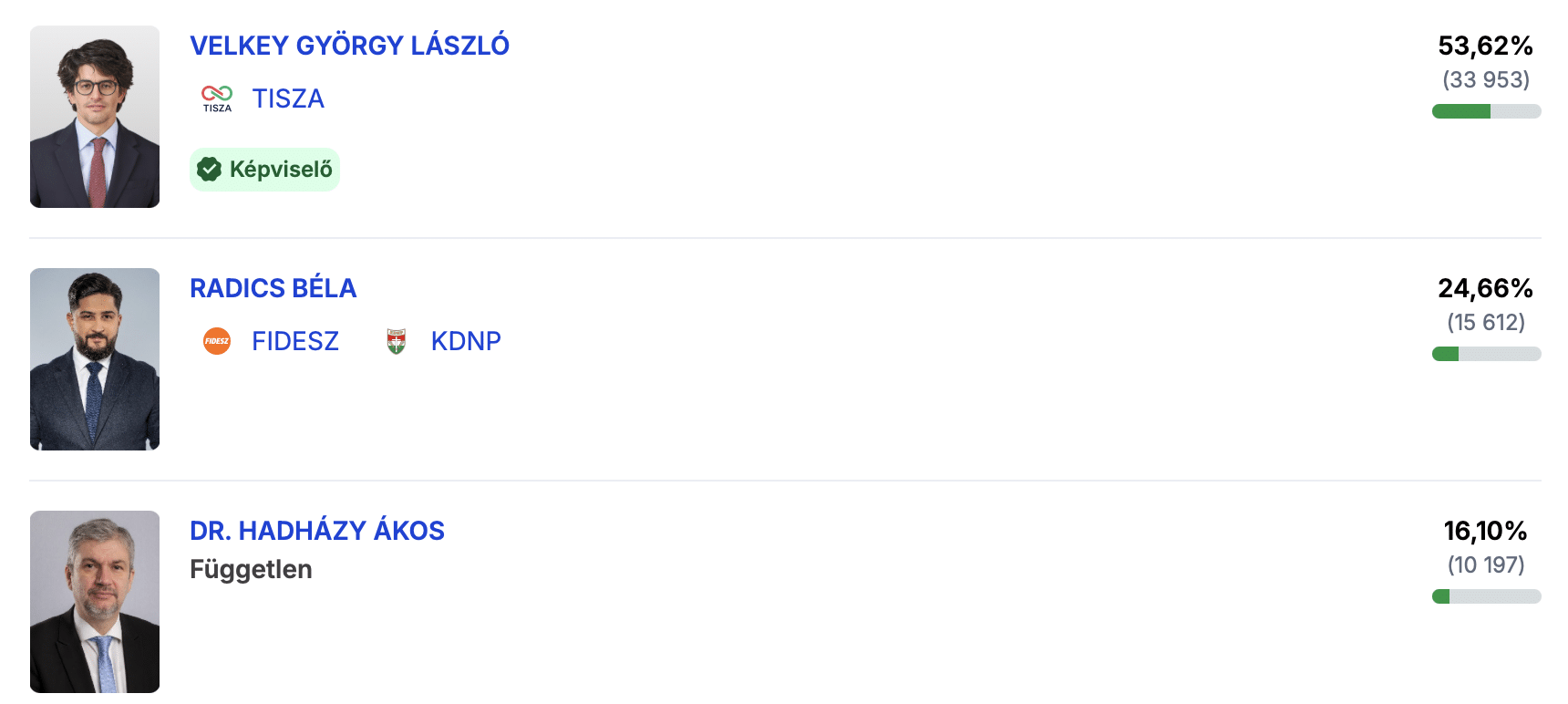Select the 53,62% percentage text
Screen dimensions: 1568x704
coord(1486,46)
